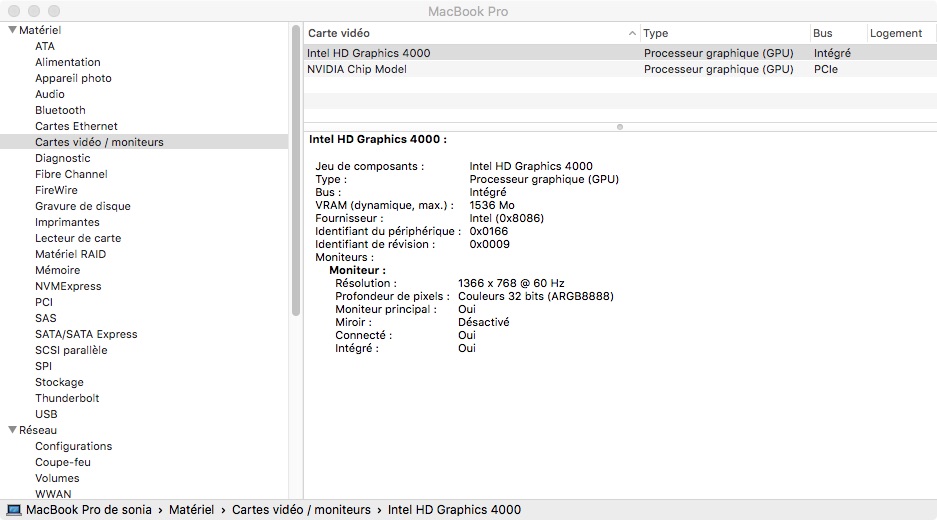
Task: Click Intel HD Graphics 4000 in path bar
Action: coord(454,510)
